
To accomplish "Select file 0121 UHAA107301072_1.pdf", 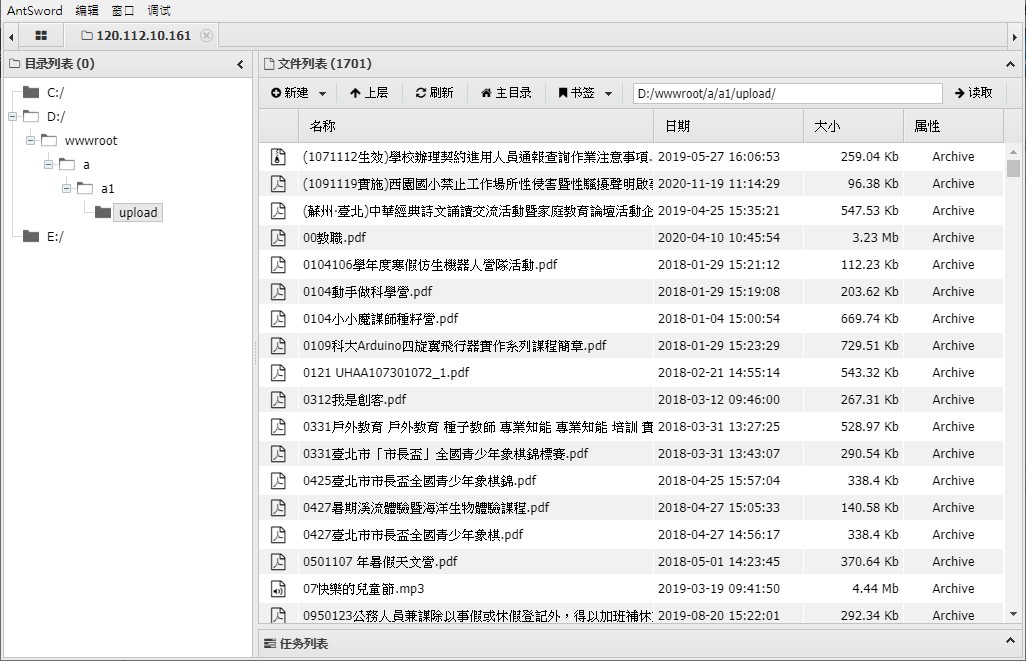I will click(386, 372).
